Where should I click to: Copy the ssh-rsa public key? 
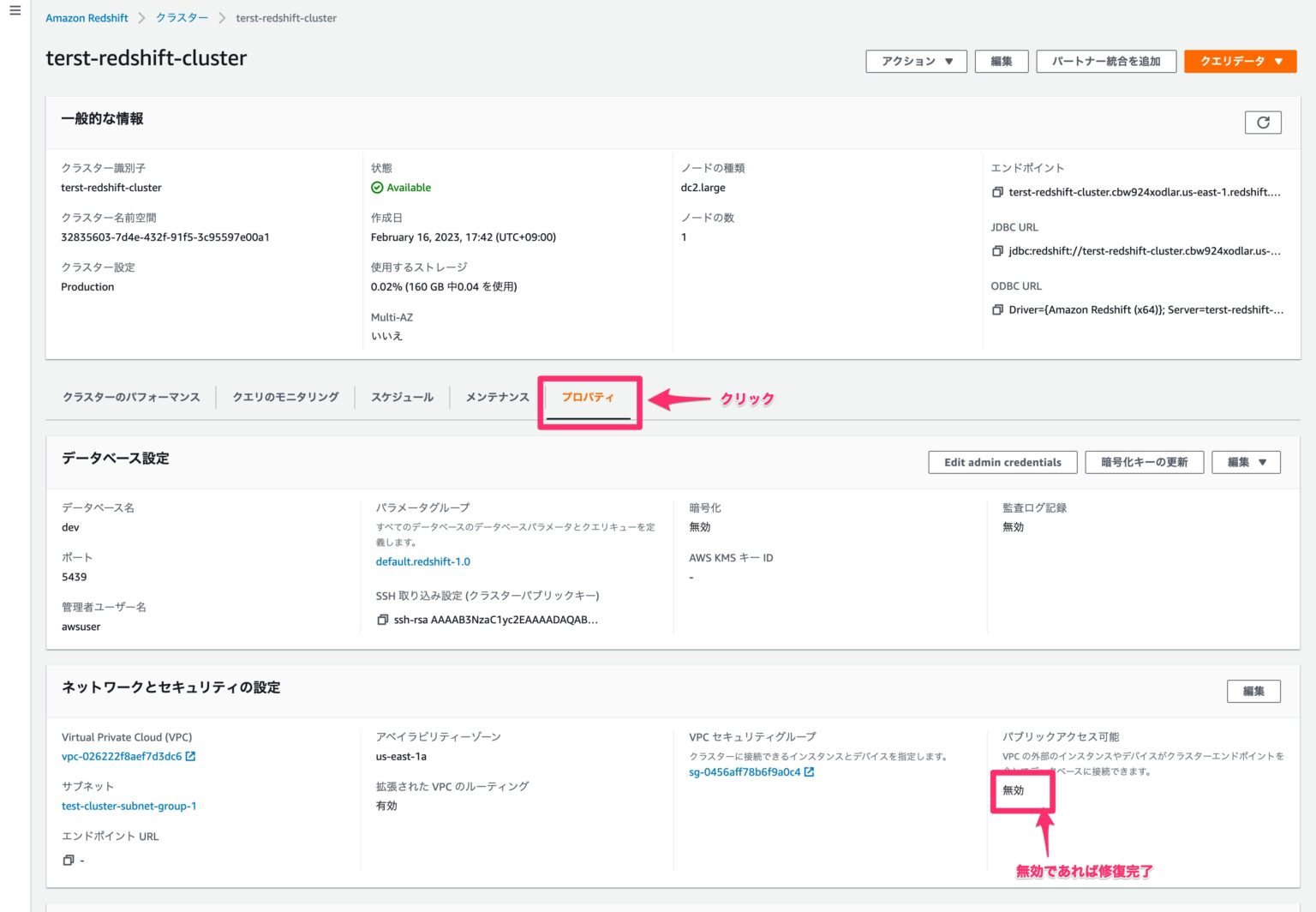pos(383,620)
